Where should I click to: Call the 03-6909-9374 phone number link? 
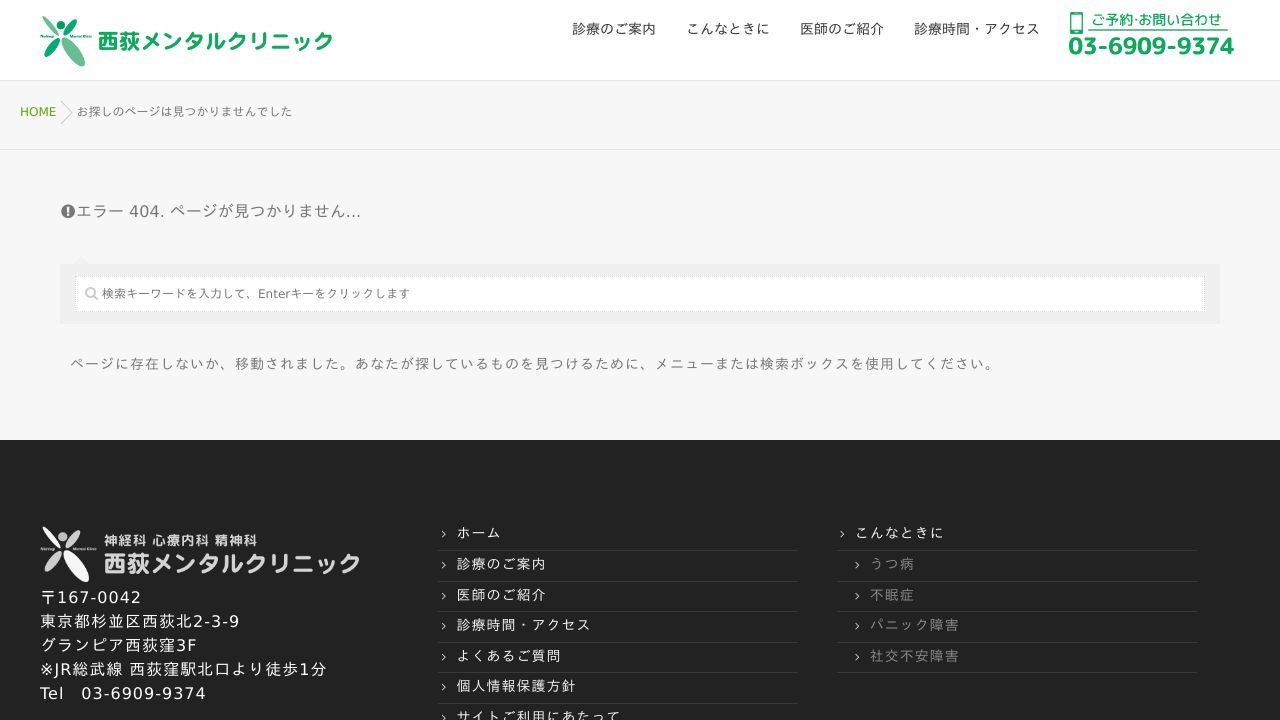(x=1150, y=46)
